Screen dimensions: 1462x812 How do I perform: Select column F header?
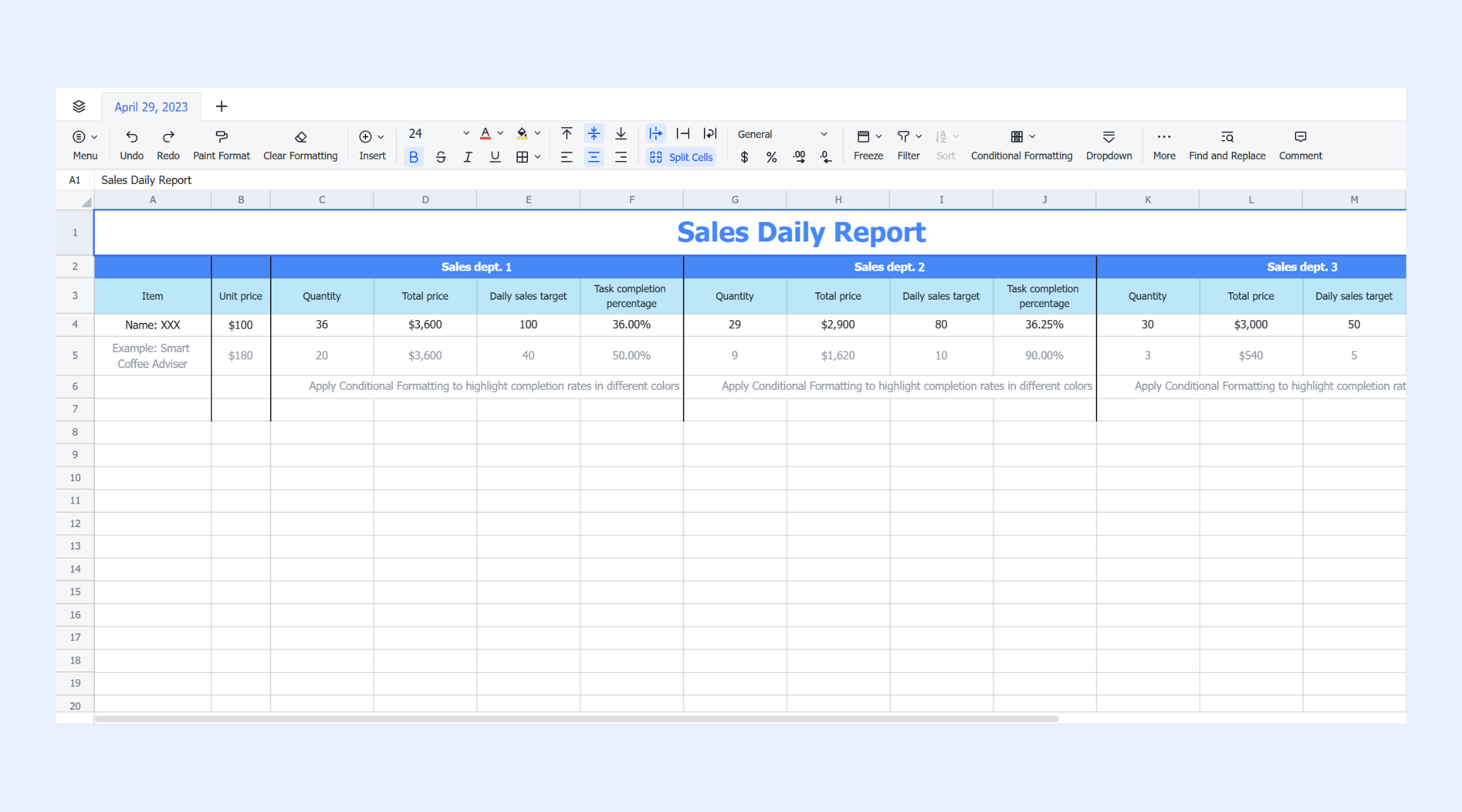pyautogui.click(x=632, y=200)
